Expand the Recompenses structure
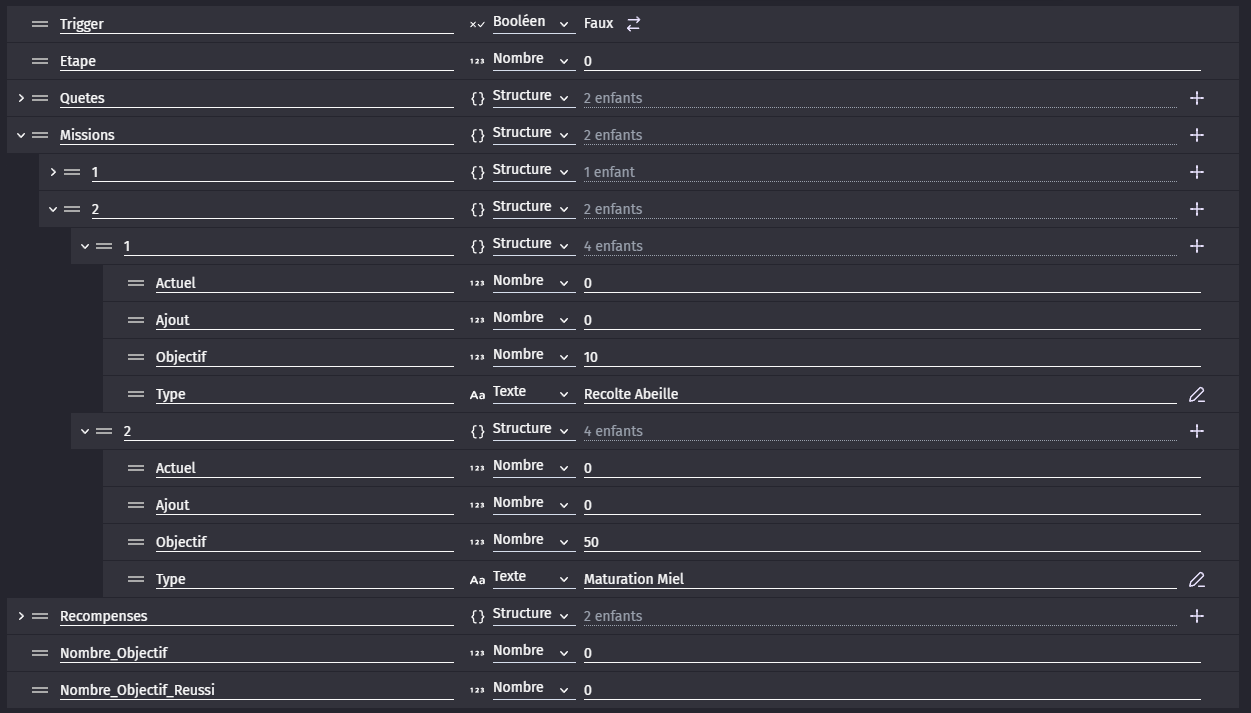The height and width of the screenshot is (713, 1251). [21, 616]
